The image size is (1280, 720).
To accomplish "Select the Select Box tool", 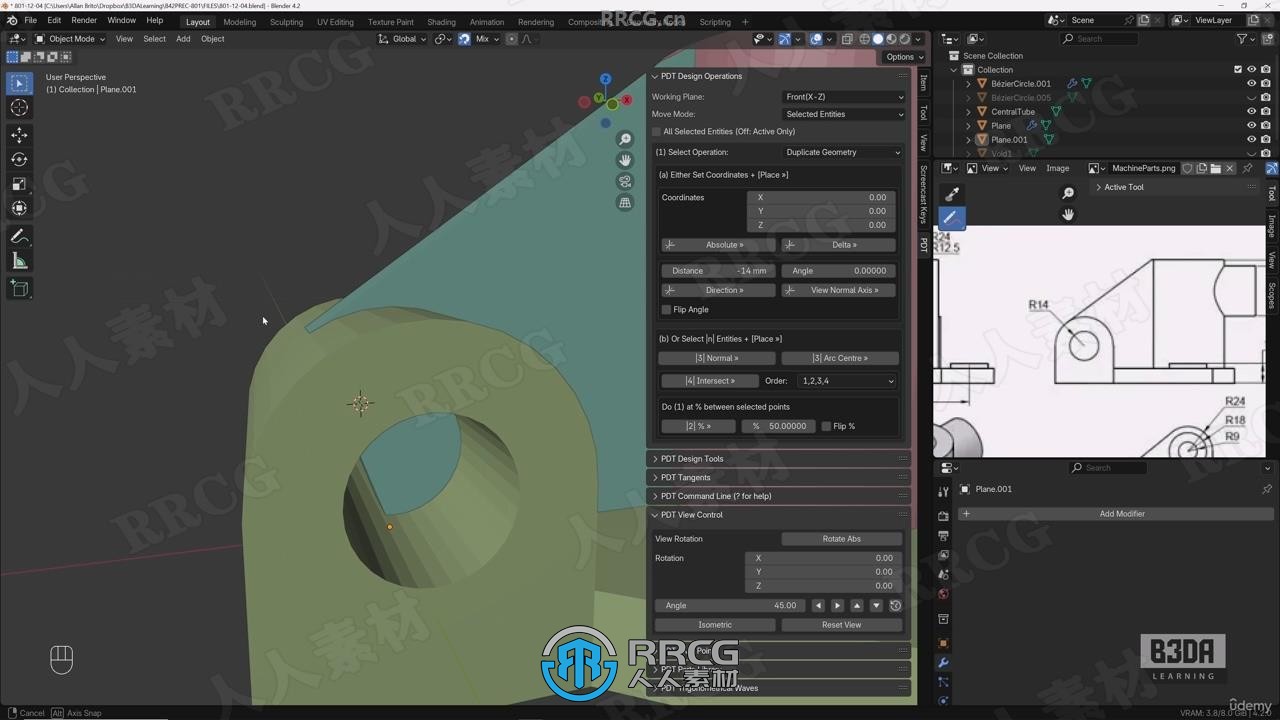I will [19, 84].
